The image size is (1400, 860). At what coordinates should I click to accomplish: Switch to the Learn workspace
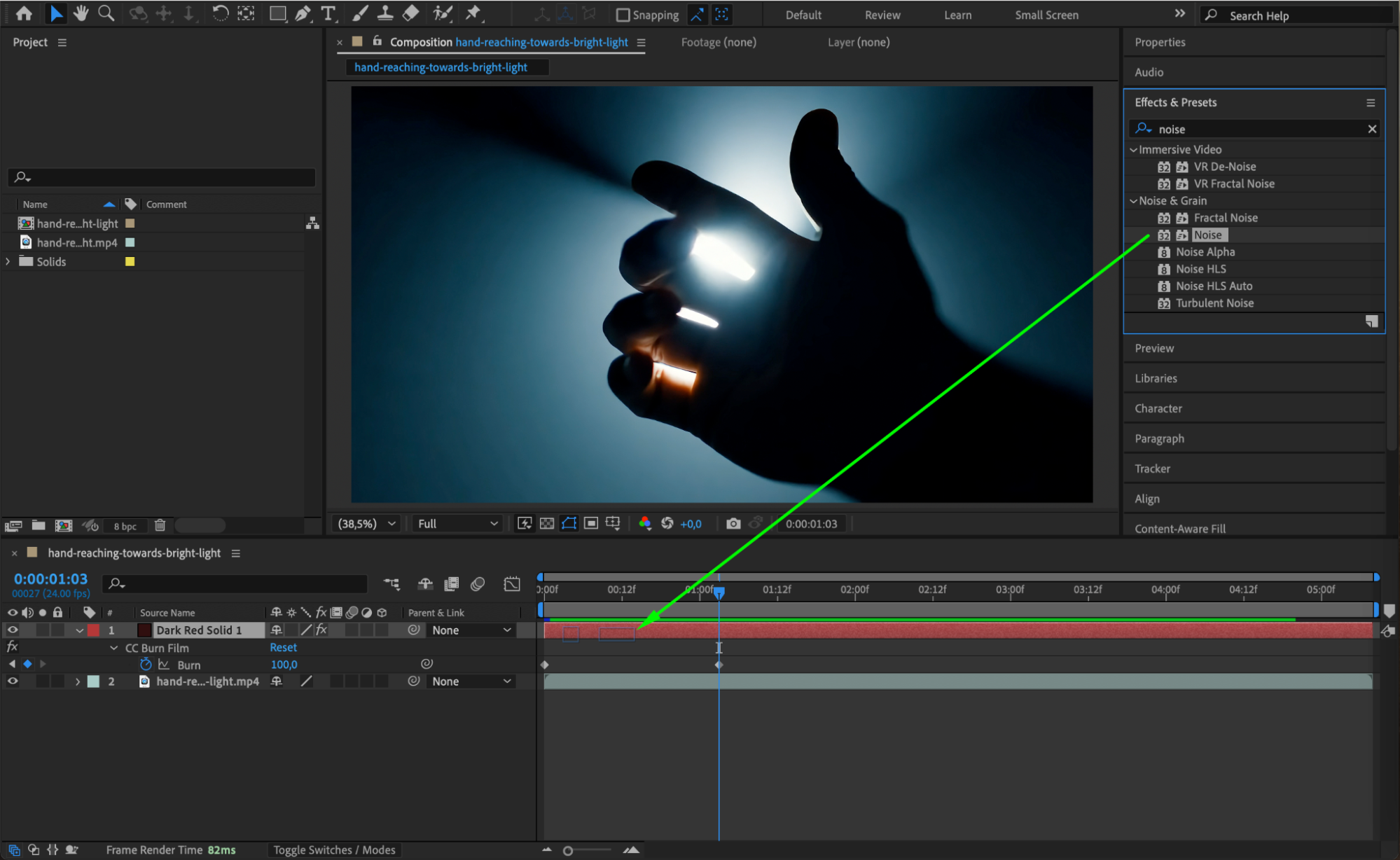coord(957,15)
